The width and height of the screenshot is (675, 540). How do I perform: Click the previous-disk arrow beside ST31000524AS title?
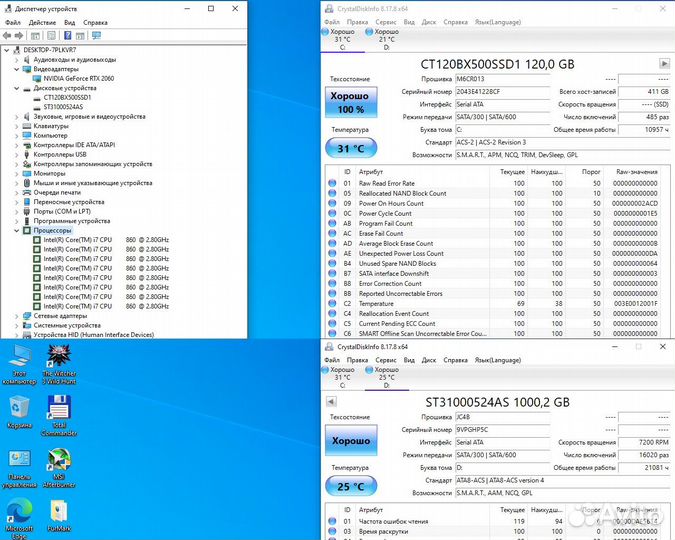pos(331,402)
